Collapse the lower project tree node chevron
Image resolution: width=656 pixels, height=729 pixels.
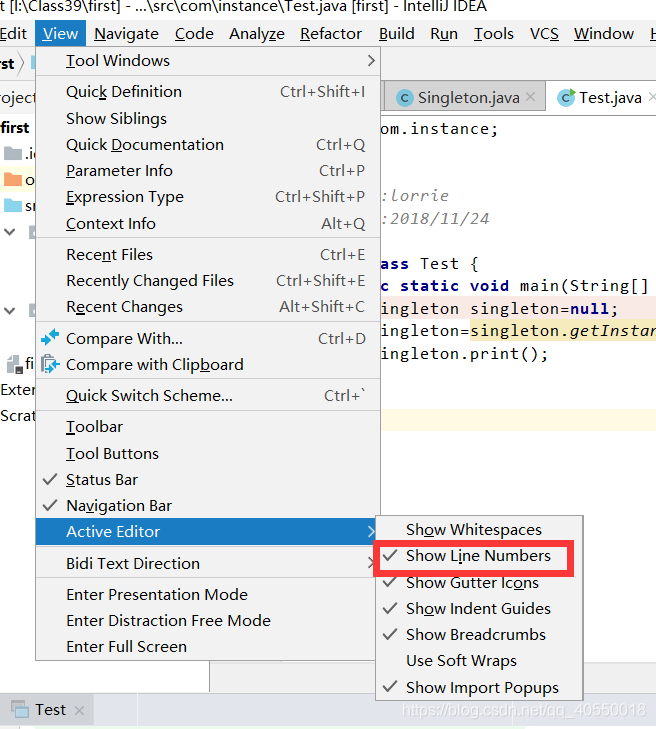pyautogui.click(x=10, y=311)
